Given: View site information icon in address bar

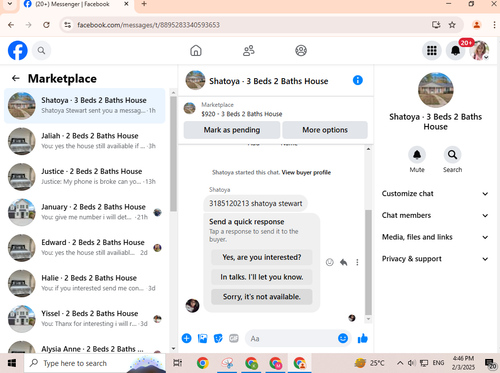Looking at the screenshot, I should click(68, 25).
